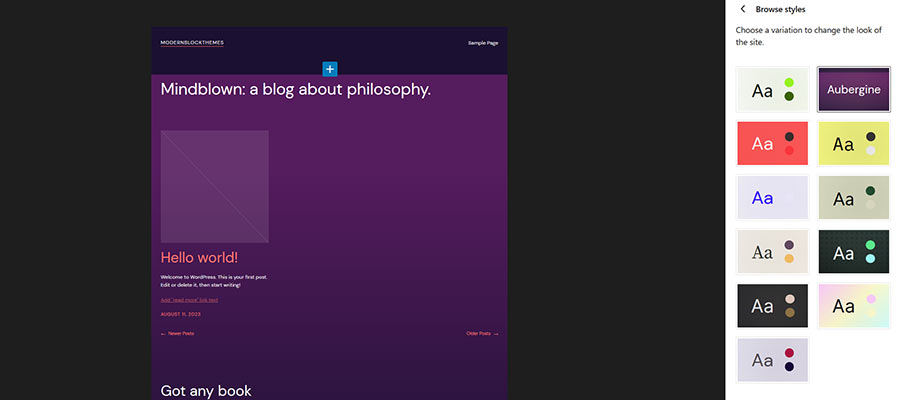Open the Sample Page navigation link

click(x=482, y=43)
